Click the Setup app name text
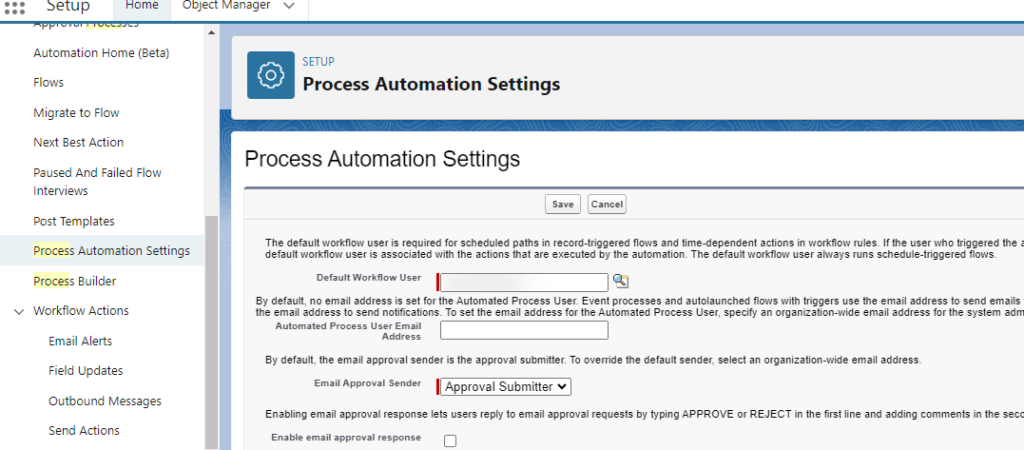Image resolution: width=1024 pixels, height=450 pixels. click(68, 7)
